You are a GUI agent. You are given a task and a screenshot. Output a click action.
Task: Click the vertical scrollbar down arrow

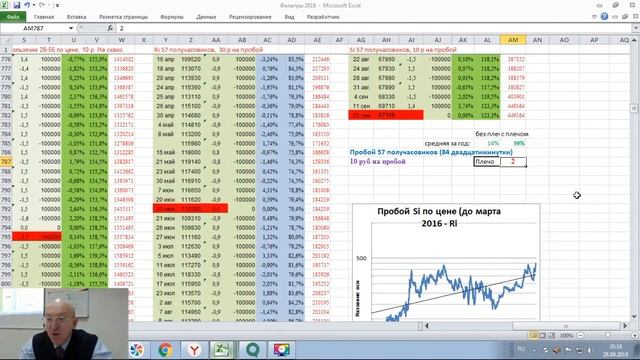pos(634,316)
